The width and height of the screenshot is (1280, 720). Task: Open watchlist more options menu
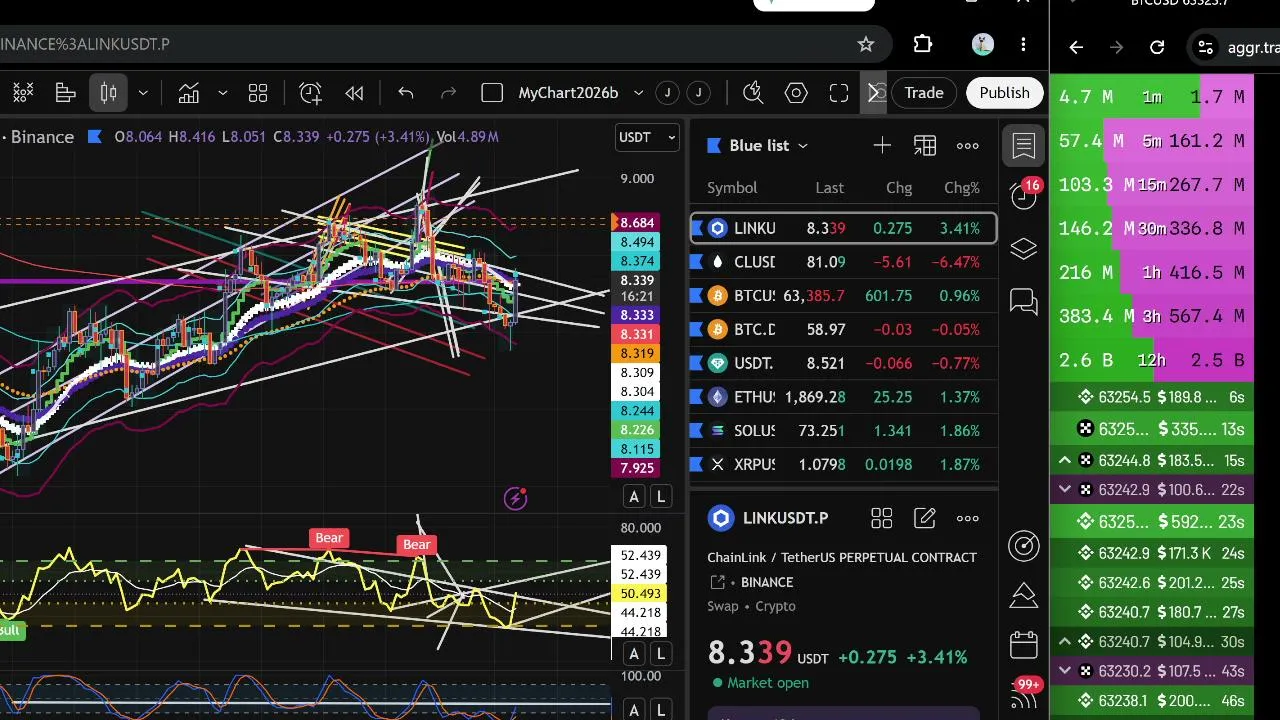click(x=968, y=146)
